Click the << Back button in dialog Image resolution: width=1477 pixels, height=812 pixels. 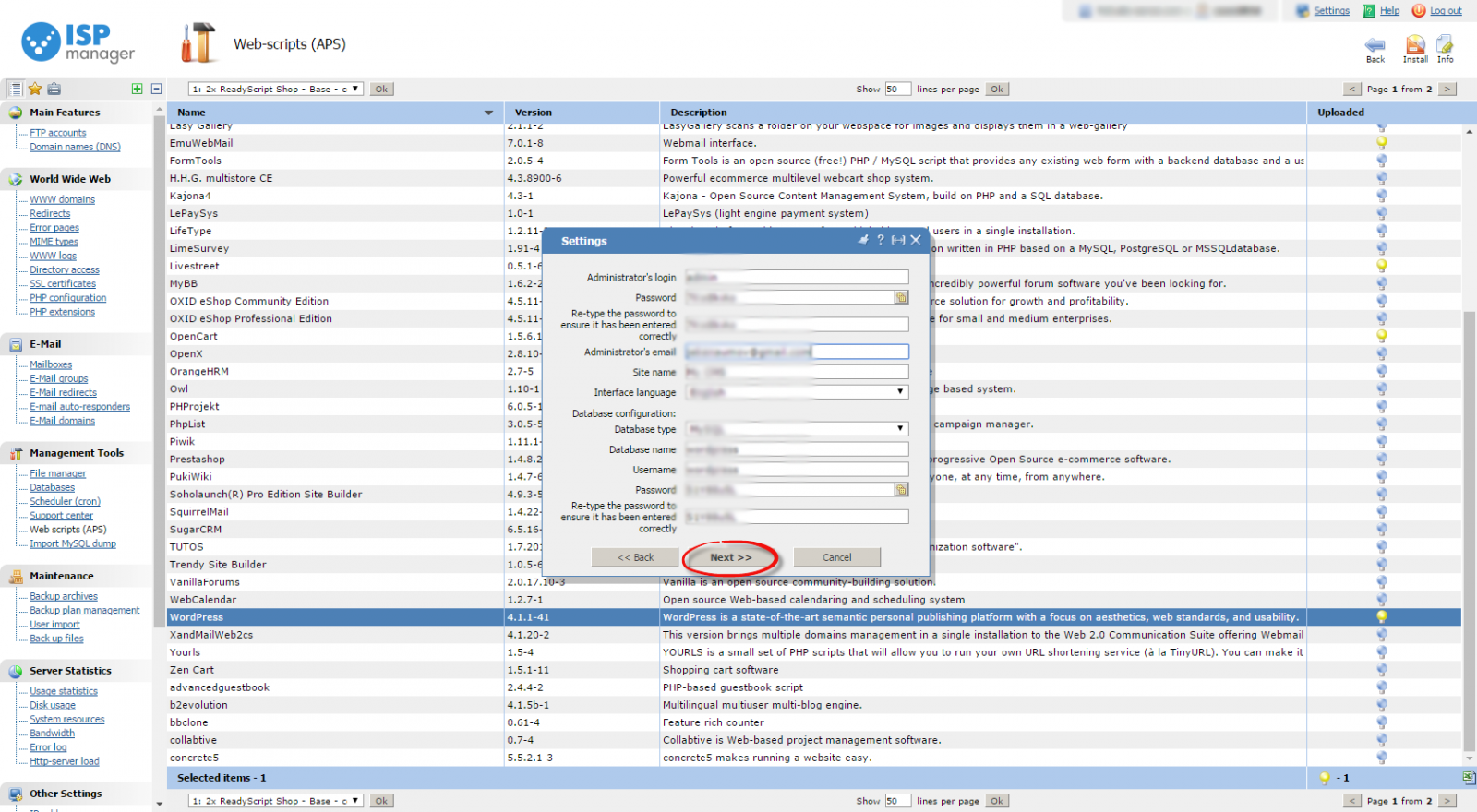635,557
